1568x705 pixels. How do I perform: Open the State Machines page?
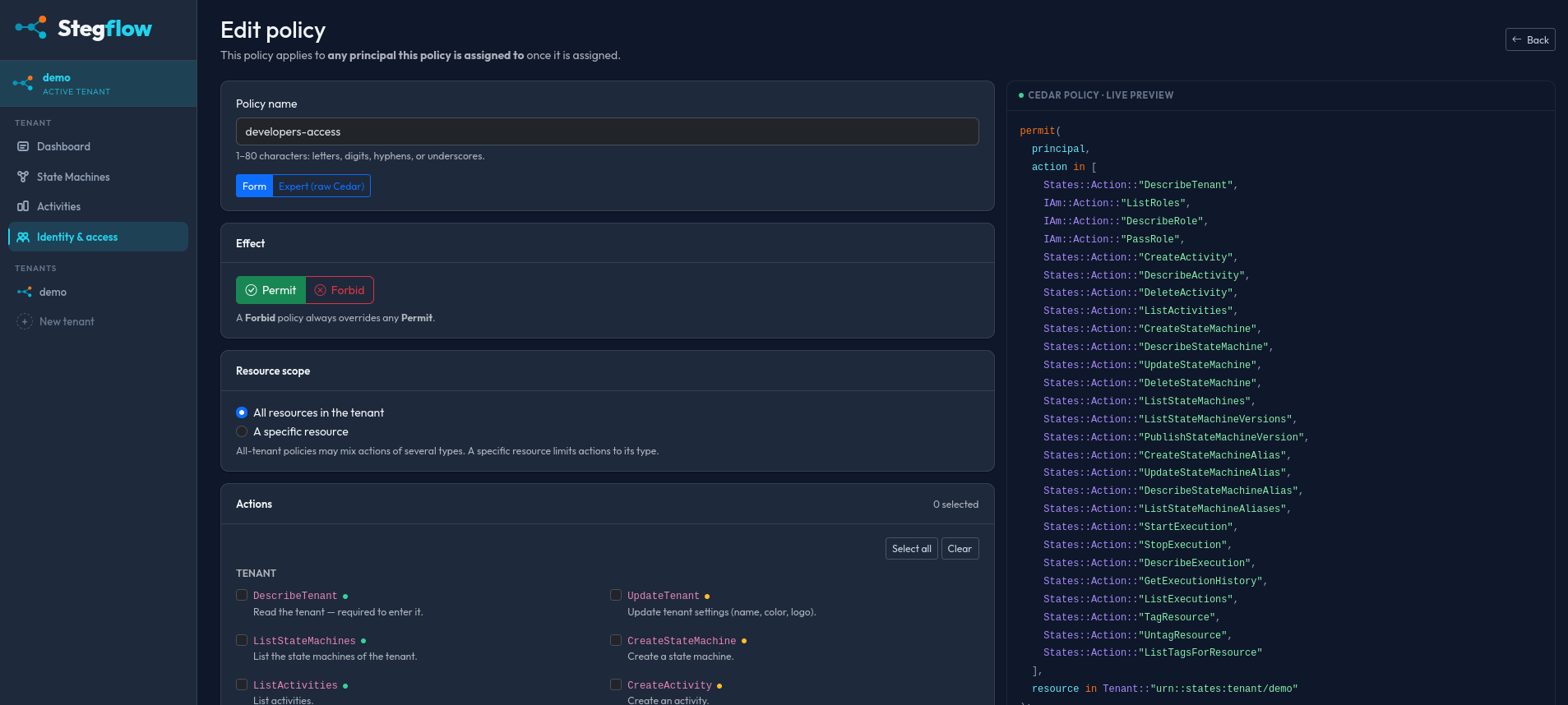point(98,177)
